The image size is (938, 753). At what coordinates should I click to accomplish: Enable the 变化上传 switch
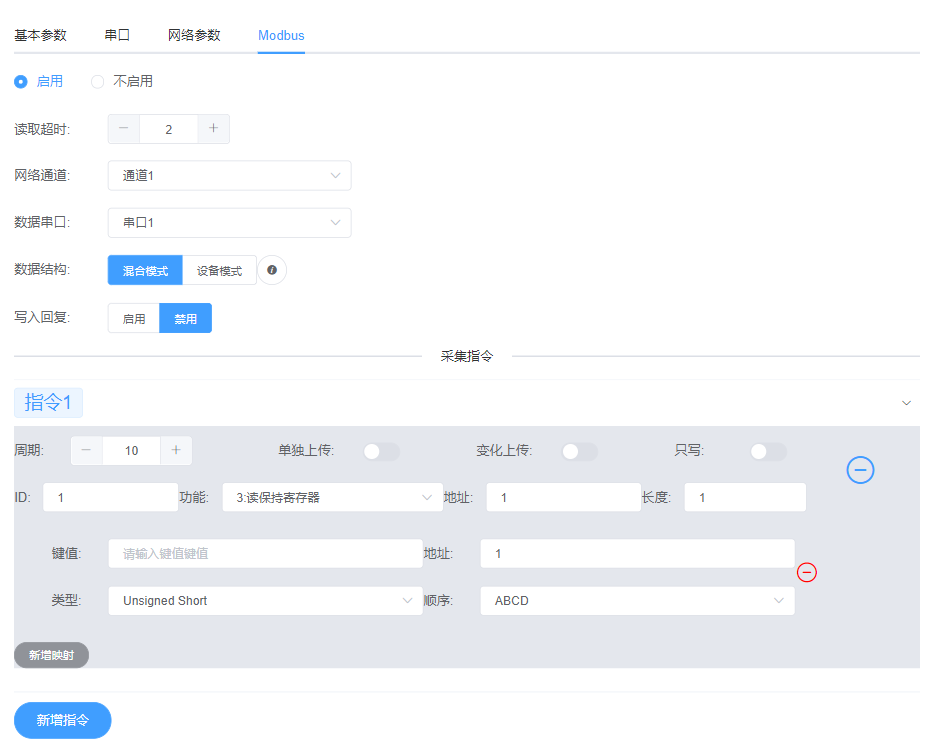(578, 452)
